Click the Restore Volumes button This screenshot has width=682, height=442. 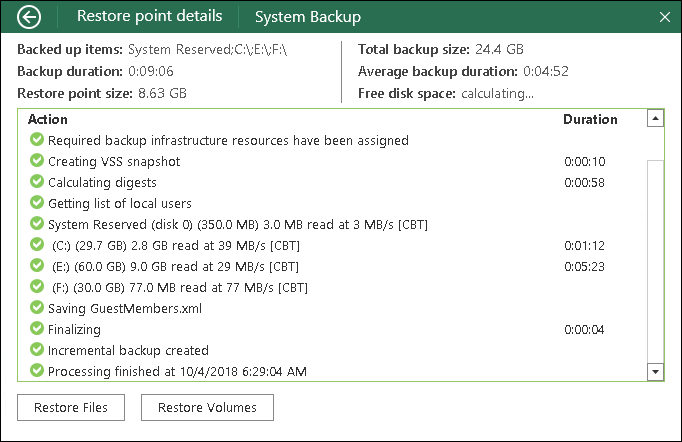coord(207,408)
